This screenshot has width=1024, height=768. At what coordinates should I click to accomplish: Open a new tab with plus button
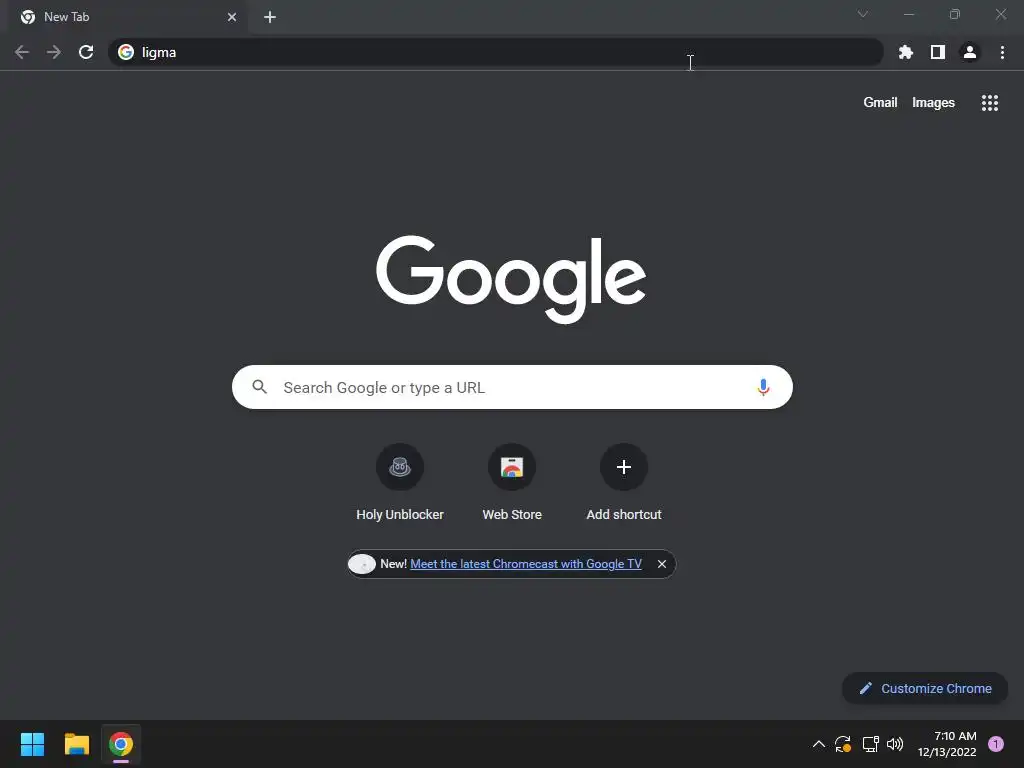[270, 17]
